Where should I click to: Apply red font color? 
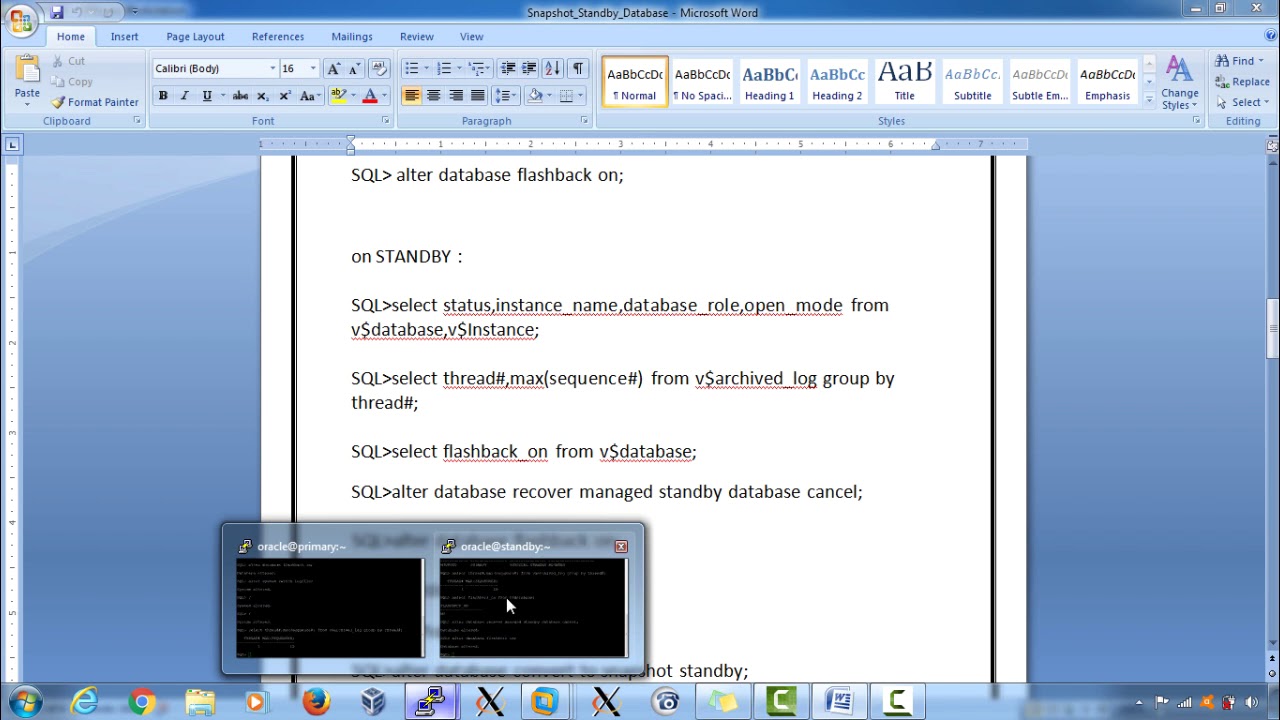coord(369,96)
